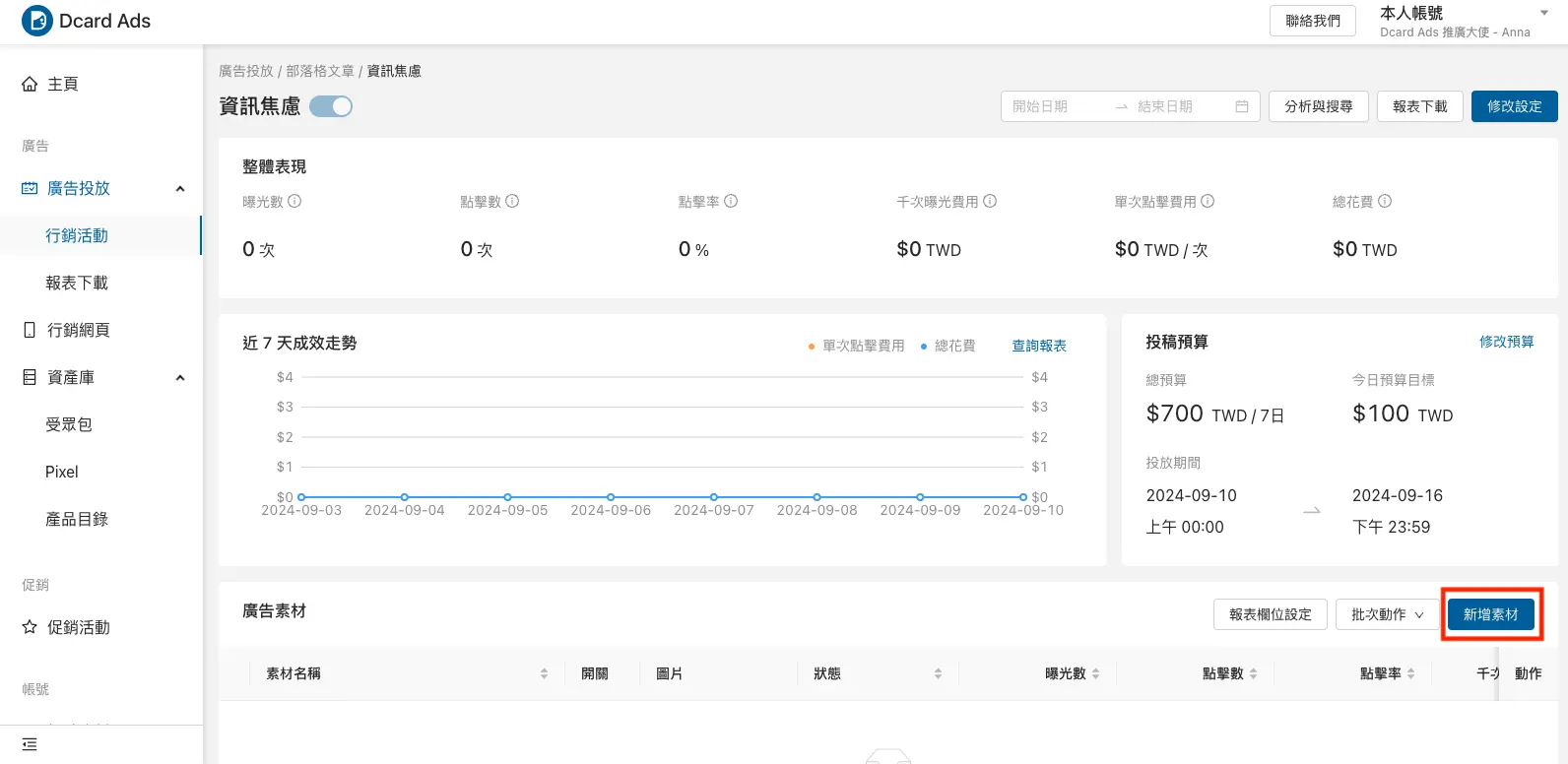Click the 資產庫 list icon
Image resolution: width=1568 pixels, height=764 pixels.
30,377
